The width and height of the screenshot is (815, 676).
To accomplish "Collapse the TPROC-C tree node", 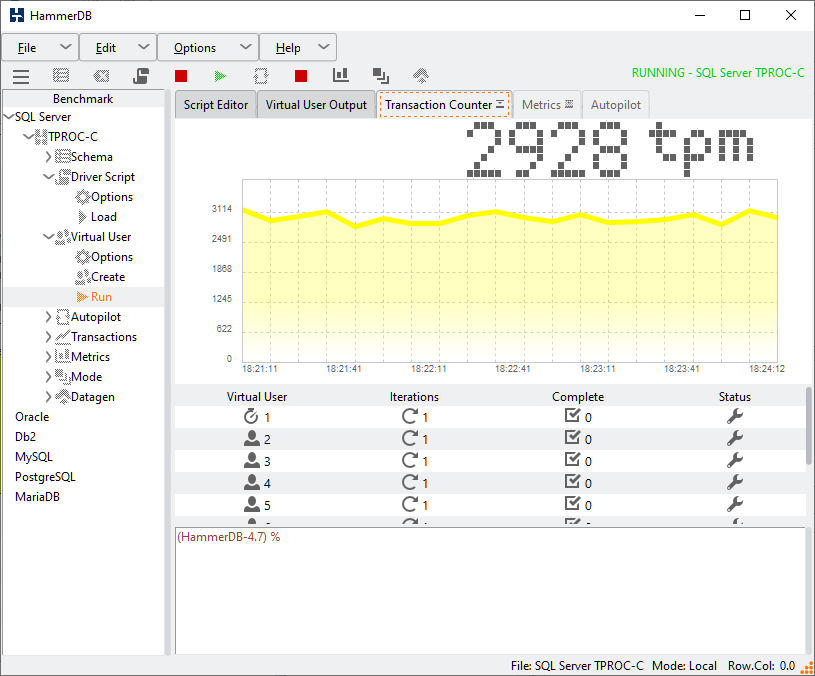I will (x=29, y=137).
